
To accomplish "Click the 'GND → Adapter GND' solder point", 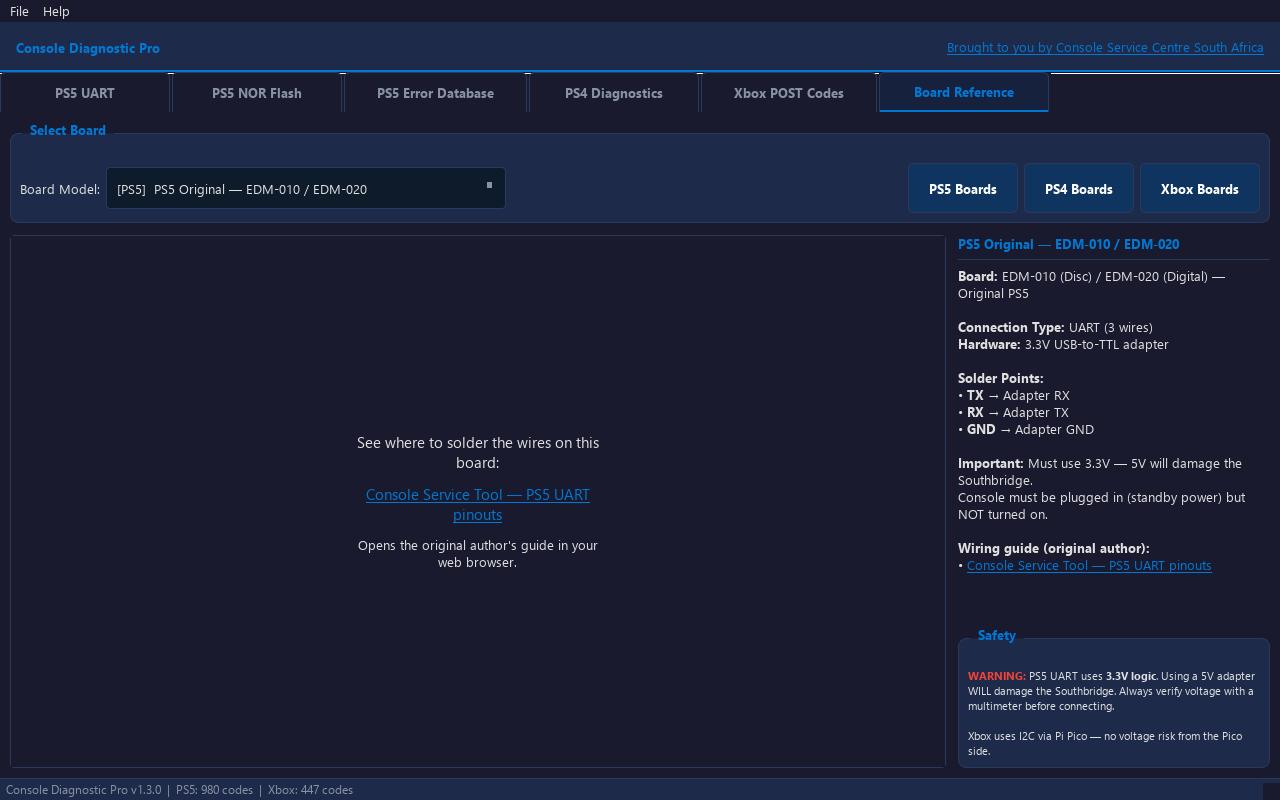I will click(x=1026, y=429).
